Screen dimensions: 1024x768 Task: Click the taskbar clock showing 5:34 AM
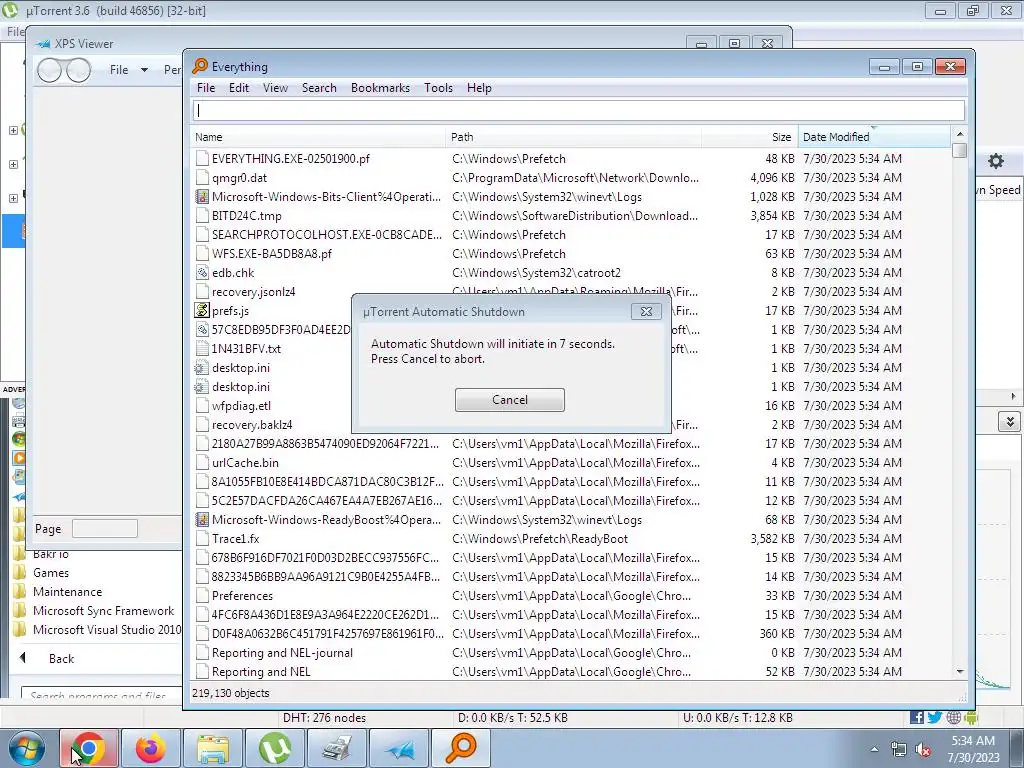(x=973, y=741)
